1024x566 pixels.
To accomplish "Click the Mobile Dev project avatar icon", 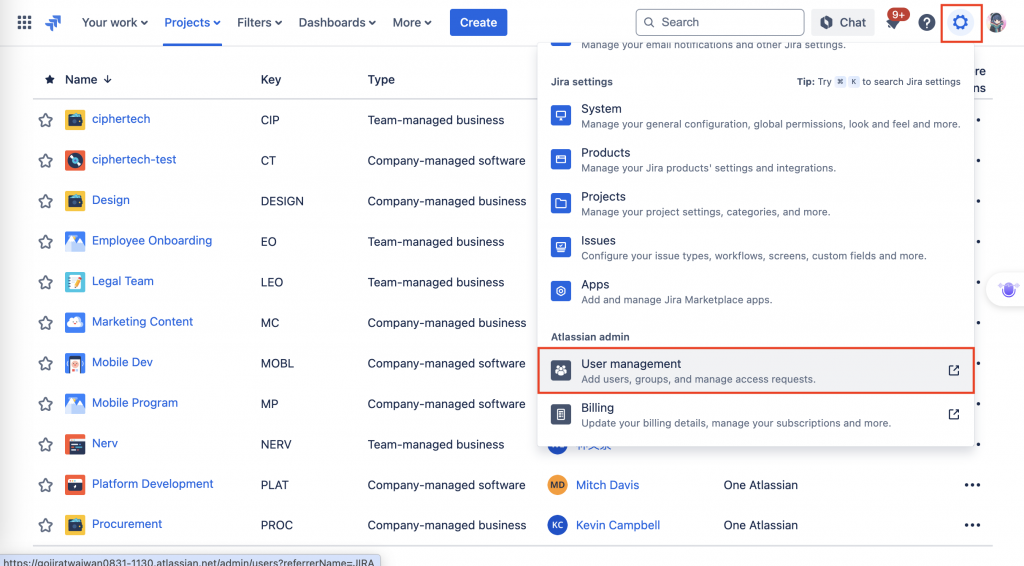I will (75, 363).
